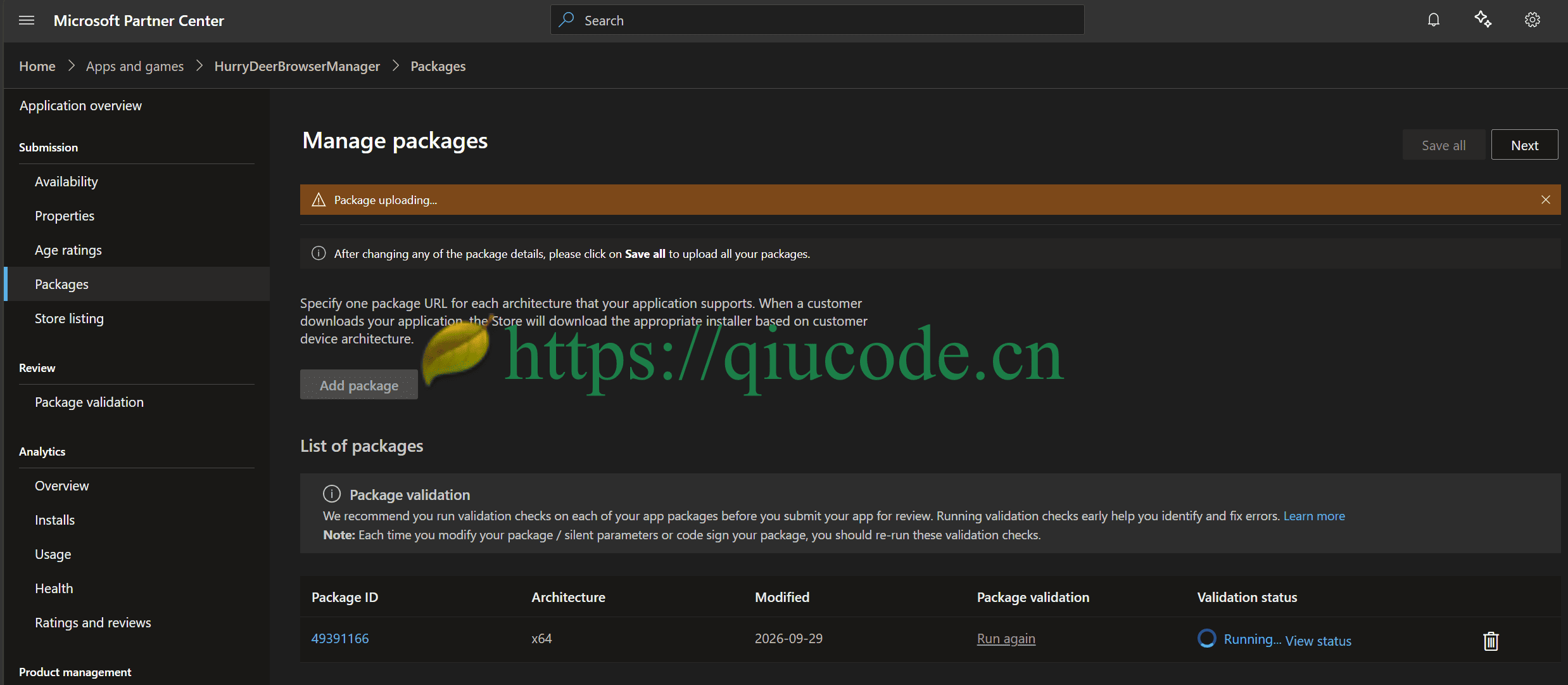Click the warning icon in uploading banner
This screenshot has width=1568, height=685.
click(x=319, y=200)
